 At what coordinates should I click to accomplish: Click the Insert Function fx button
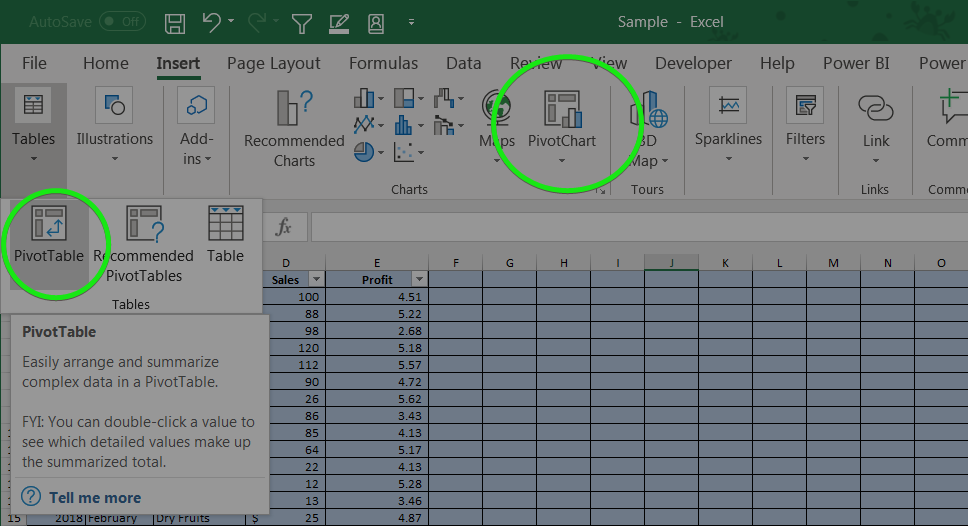point(283,227)
